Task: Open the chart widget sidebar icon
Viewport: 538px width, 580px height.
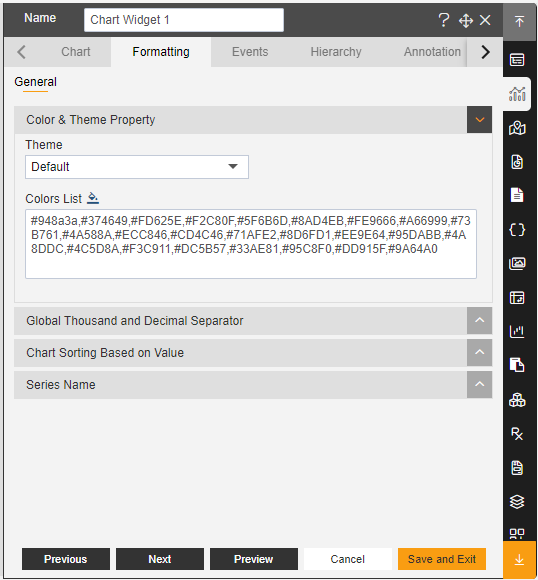Action: (x=517, y=94)
